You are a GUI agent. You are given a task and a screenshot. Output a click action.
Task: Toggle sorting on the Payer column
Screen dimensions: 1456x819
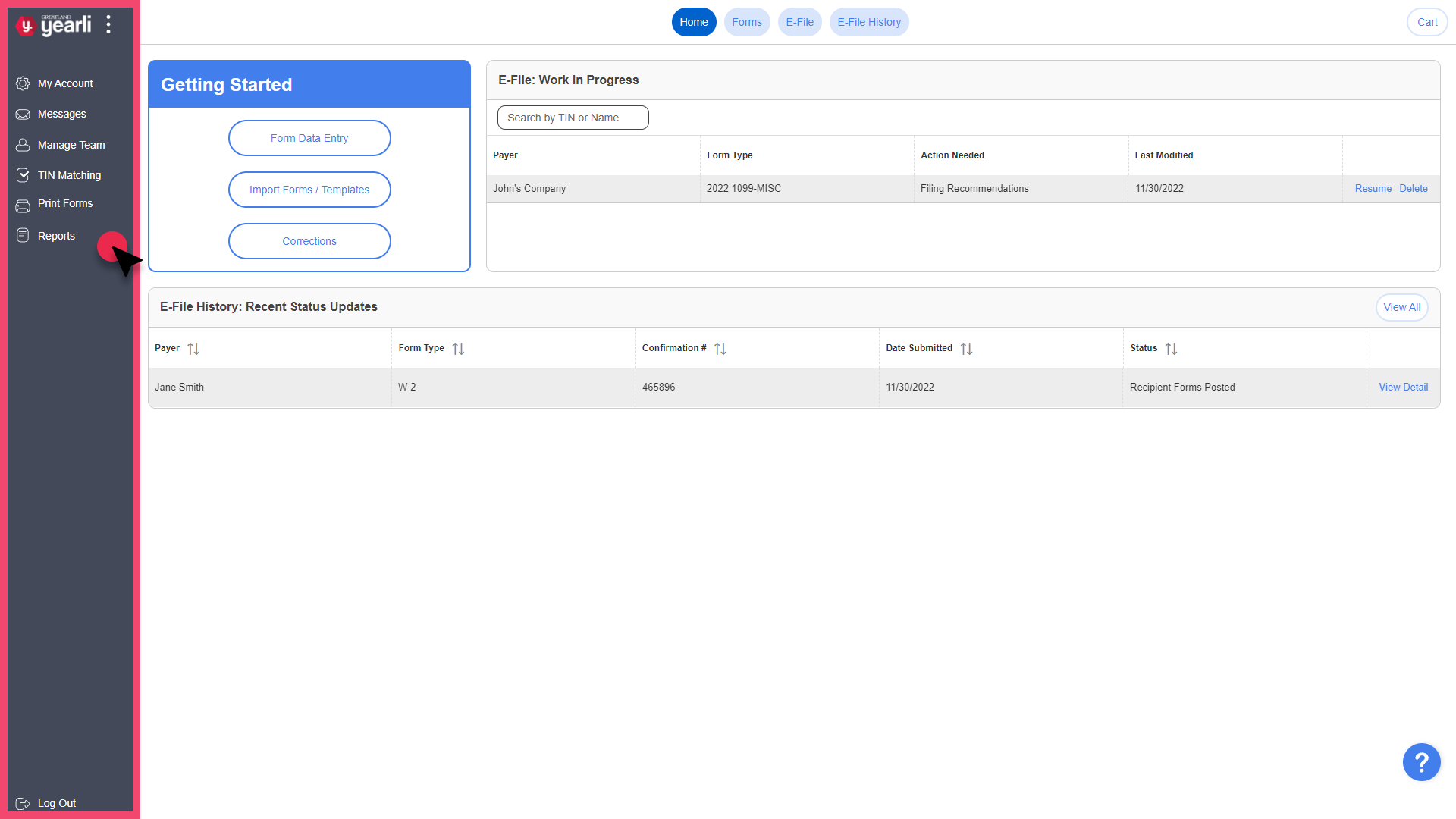[193, 348]
